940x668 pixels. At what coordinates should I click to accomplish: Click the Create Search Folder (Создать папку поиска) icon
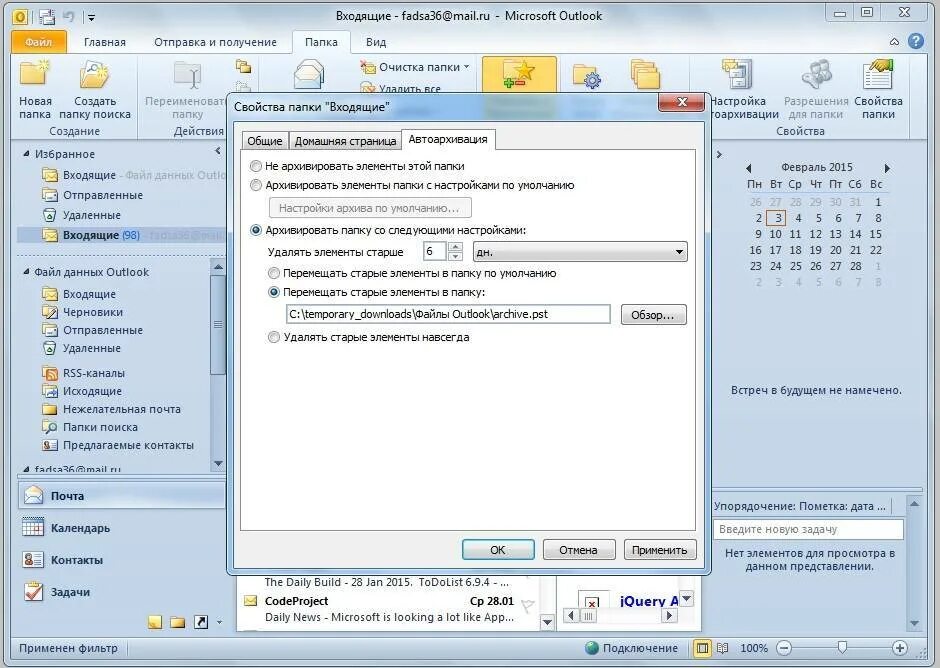(x=94, y=75)
